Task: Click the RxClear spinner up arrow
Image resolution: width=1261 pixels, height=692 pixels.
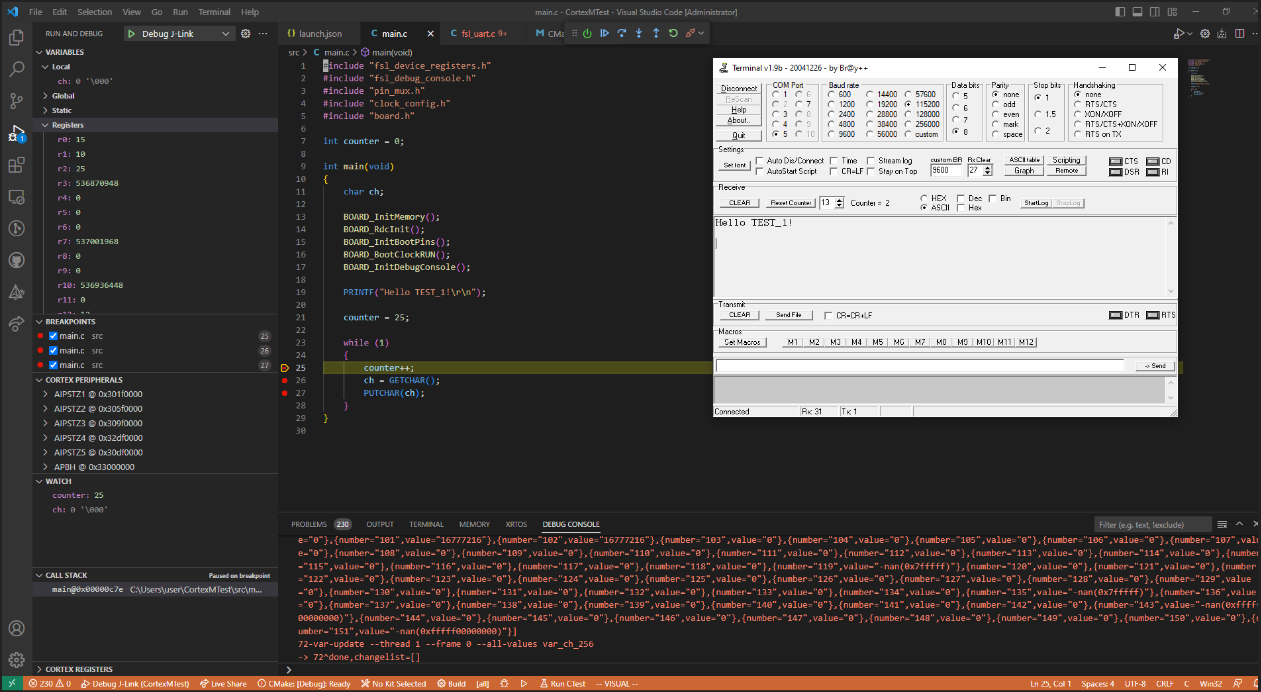Action: tap(988, 168)
